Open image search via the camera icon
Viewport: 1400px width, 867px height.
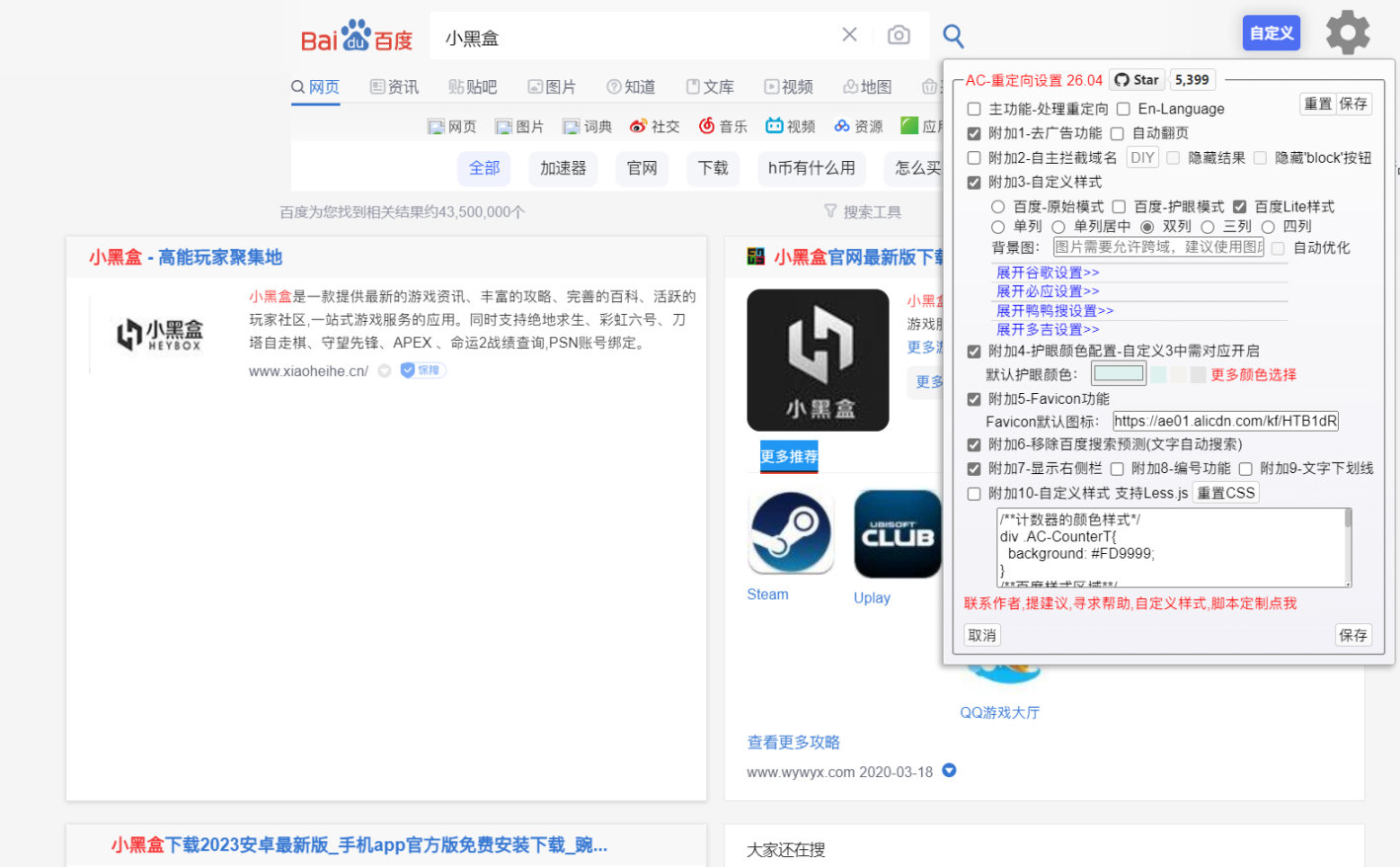point(898,36)
